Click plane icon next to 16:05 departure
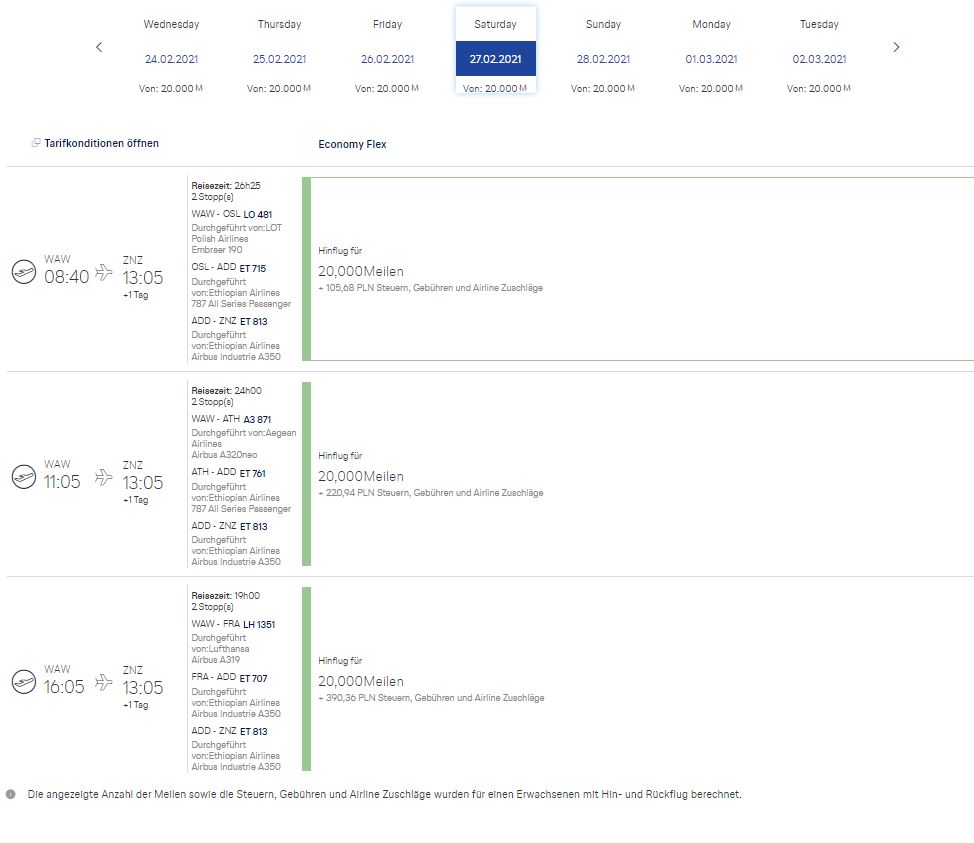The image size is (974, 843). click(104, 682)
